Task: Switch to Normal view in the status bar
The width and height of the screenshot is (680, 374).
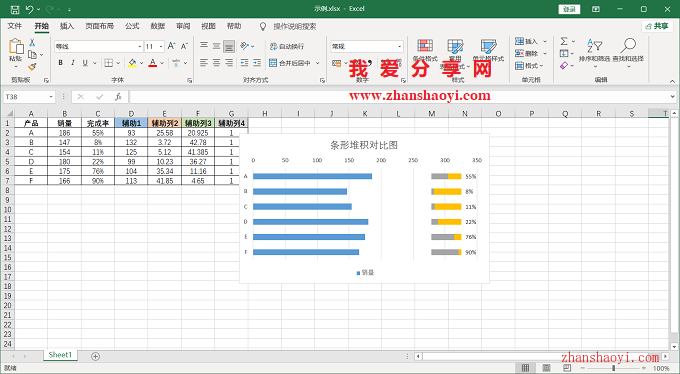Action: pos(526,368)
